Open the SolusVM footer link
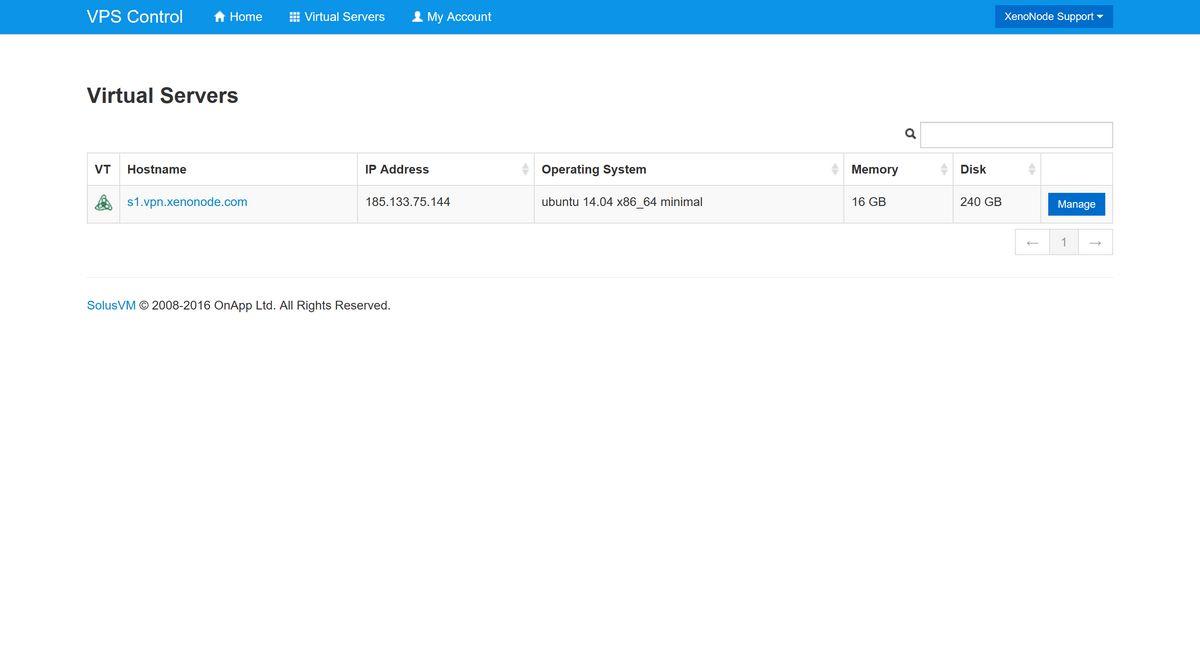 pos(111,306)
